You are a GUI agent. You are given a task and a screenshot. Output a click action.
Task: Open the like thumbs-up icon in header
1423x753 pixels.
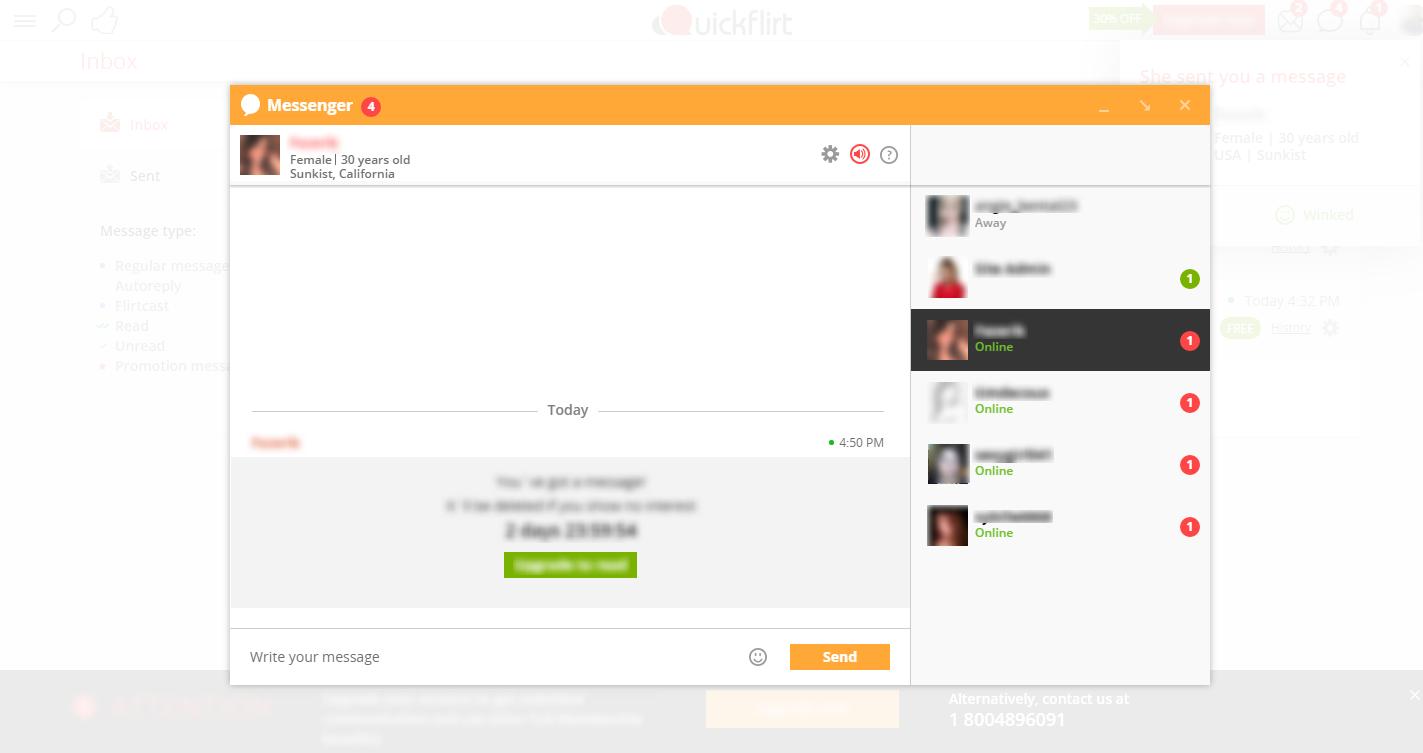coord(104,20)
